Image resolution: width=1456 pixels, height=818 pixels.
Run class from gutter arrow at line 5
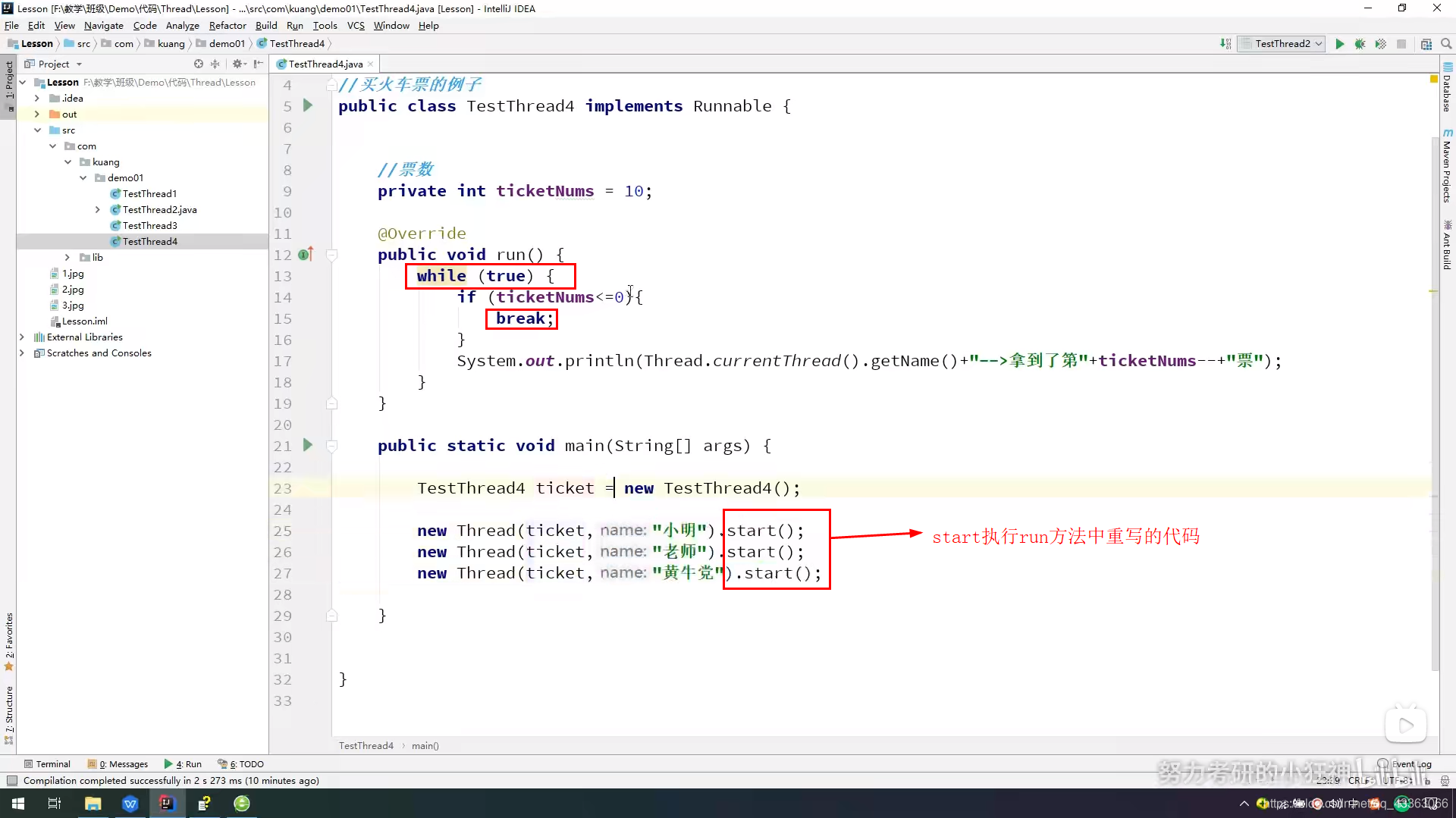[308, 106]
